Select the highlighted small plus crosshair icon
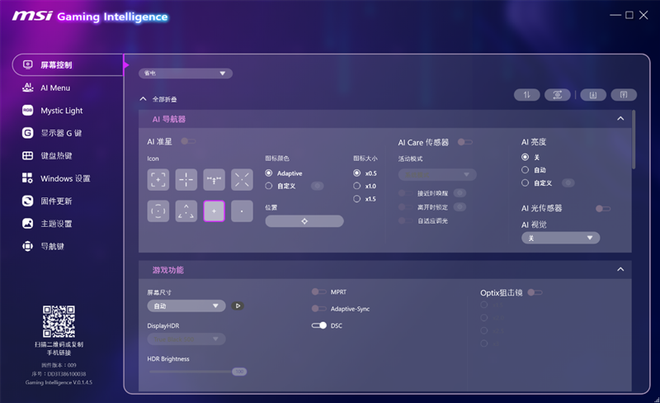This screenshot has width=660, height=403. pyautogui.click(x=214, y=211)
